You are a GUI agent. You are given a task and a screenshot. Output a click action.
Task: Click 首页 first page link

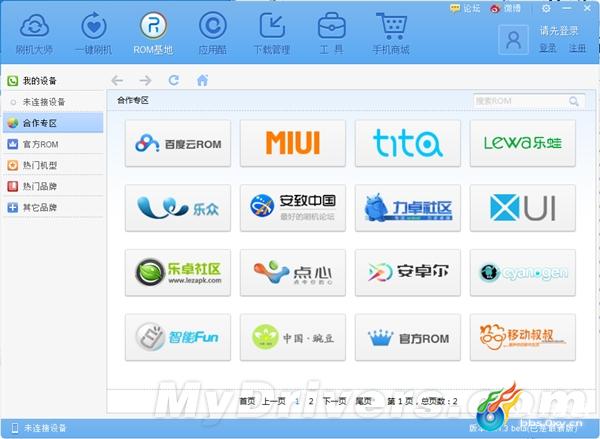(247, 401)
